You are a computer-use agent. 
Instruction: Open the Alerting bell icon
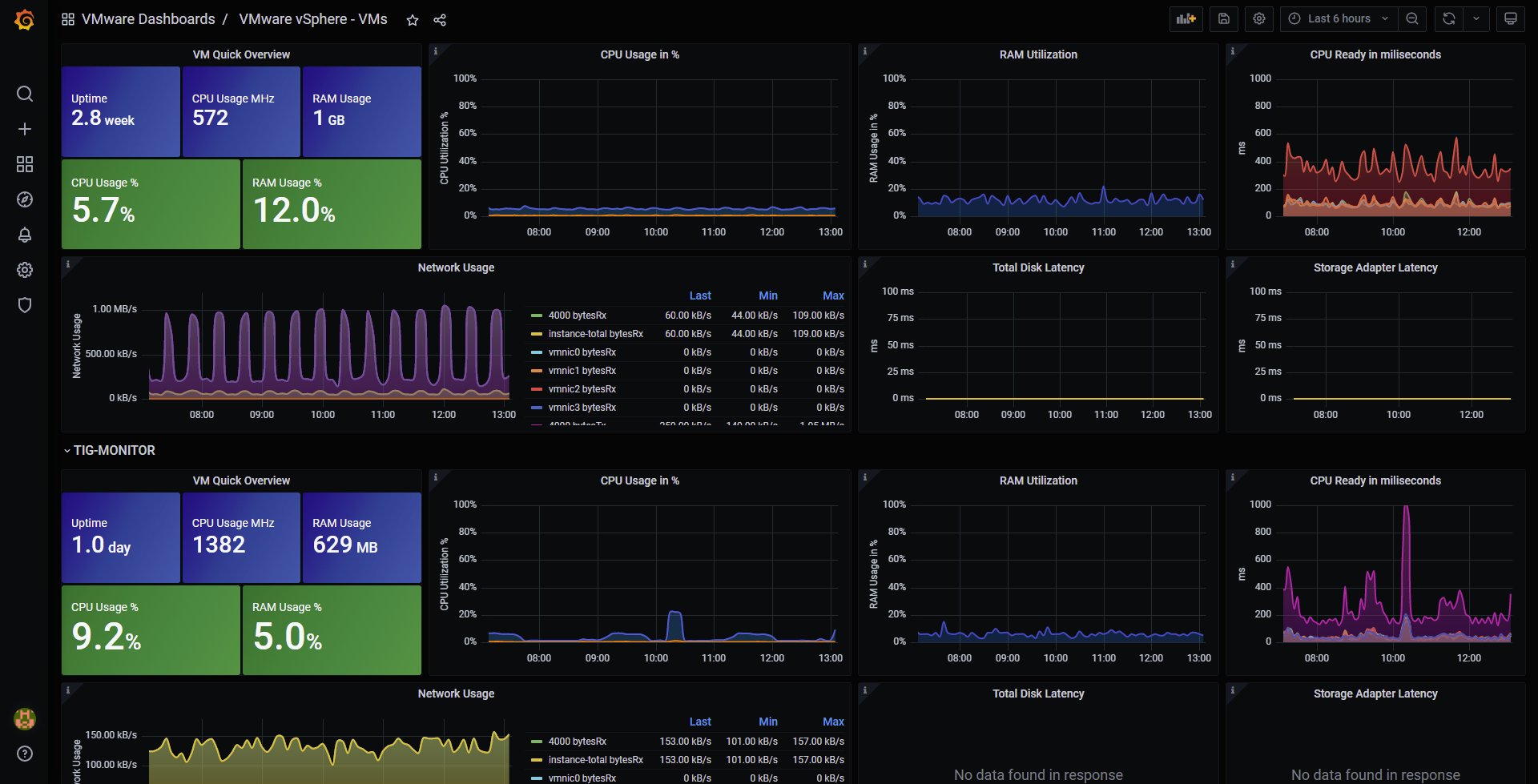pyautogui.click(x=25, y=235)
